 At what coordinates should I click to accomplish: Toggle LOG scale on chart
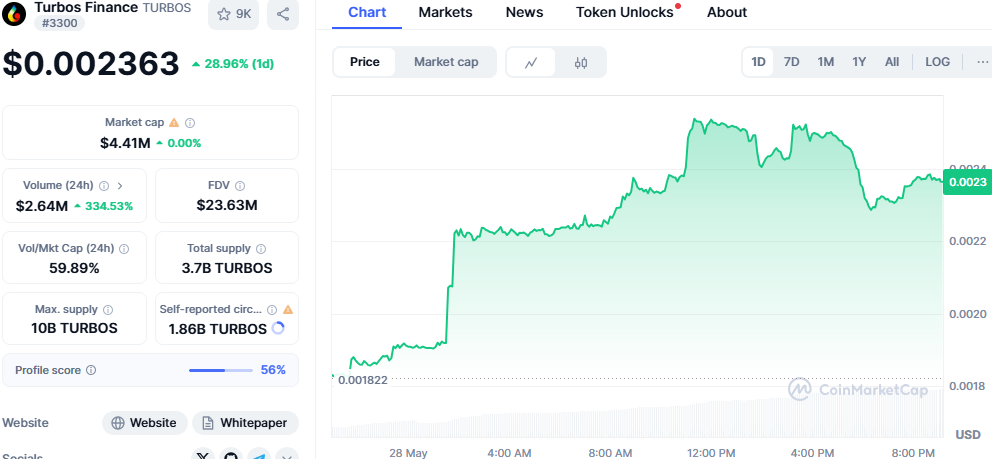[938, 62]
